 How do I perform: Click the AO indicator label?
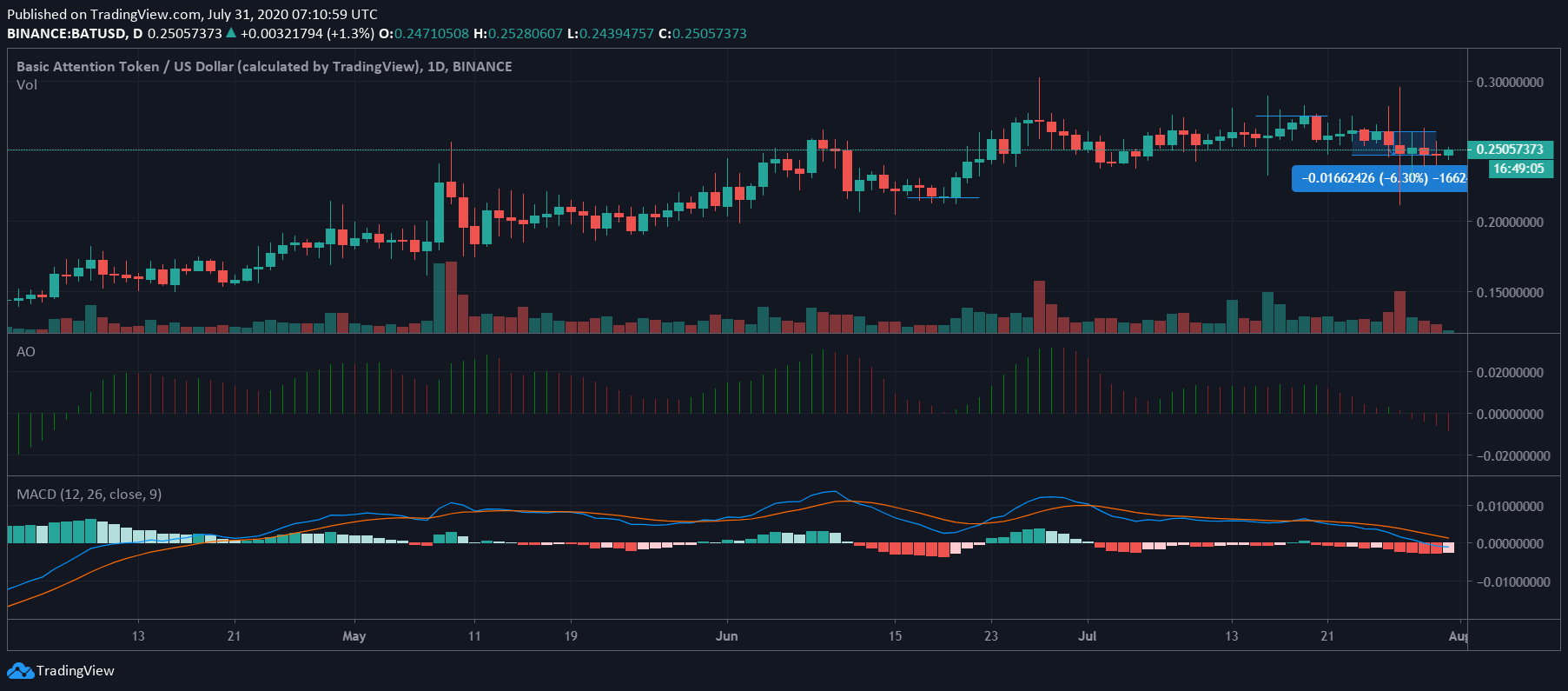(26, 352)
